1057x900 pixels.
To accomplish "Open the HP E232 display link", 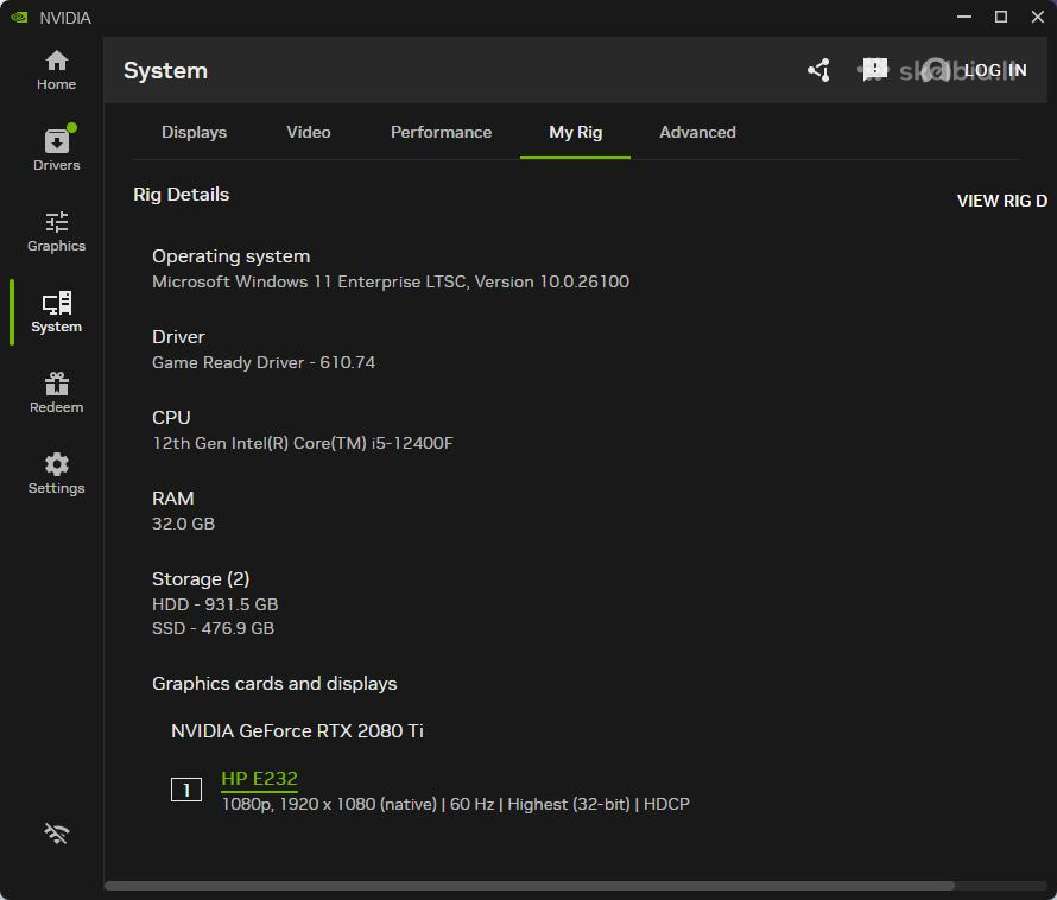I will pyautogui.click(x=259, y=779).
